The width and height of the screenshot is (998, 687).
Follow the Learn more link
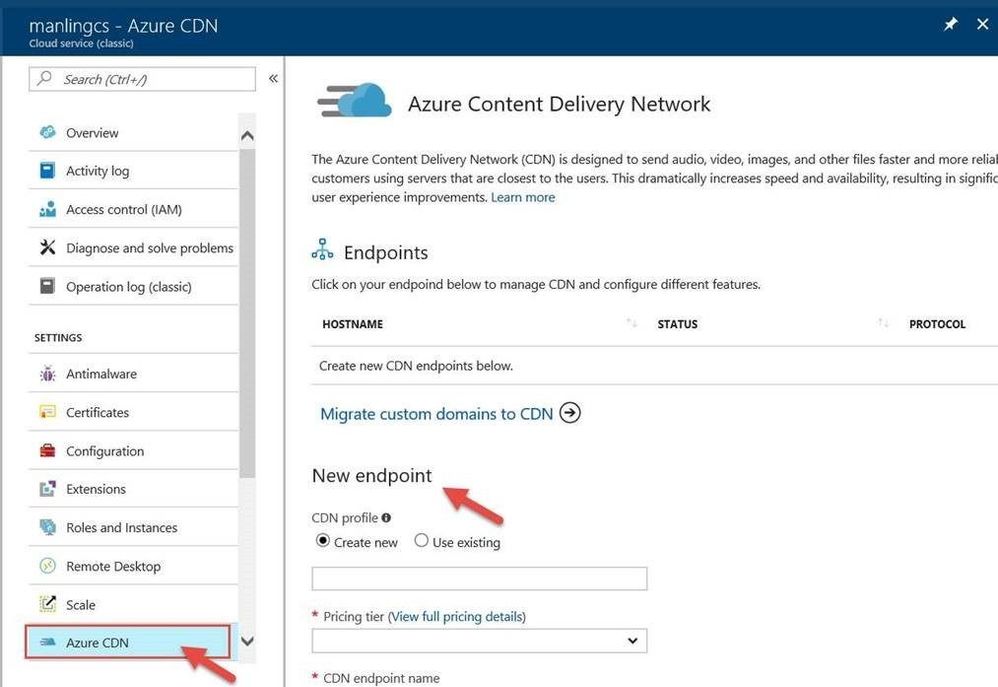click(523, 197)
